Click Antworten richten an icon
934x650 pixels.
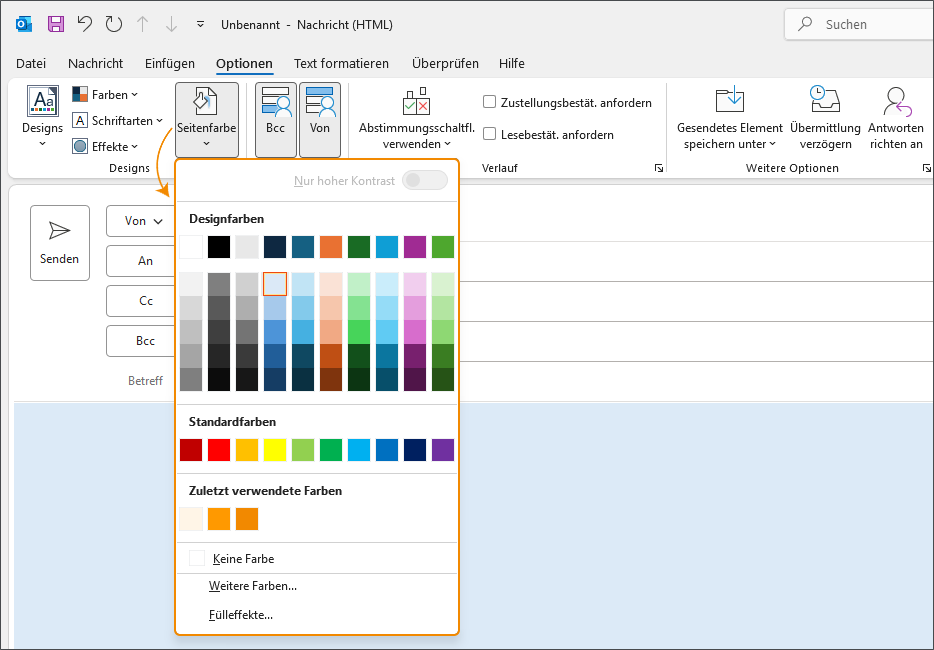coord(895,101)
